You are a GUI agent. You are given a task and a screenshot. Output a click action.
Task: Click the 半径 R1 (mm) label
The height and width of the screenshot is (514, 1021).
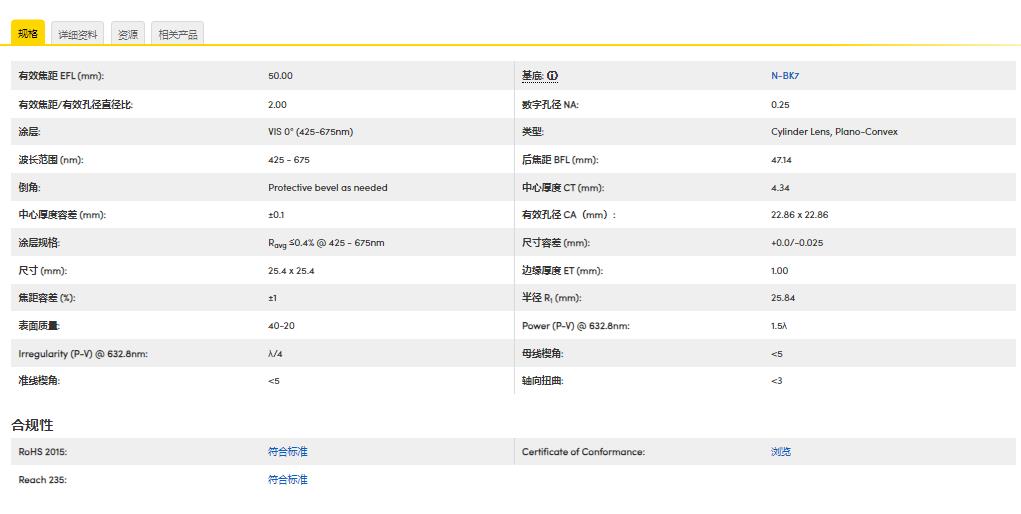[552, 298]
